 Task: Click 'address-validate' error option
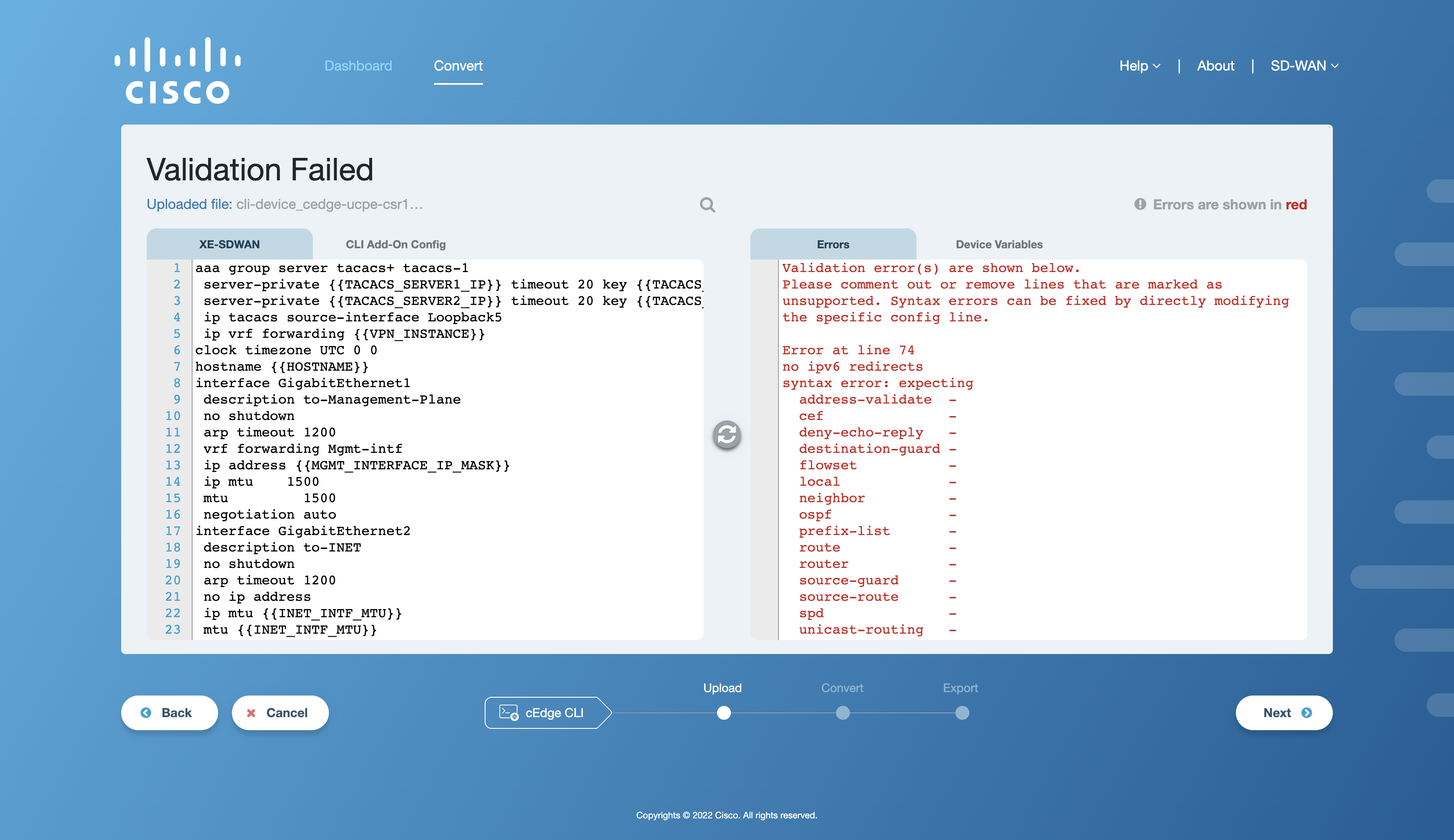[865, 399]
